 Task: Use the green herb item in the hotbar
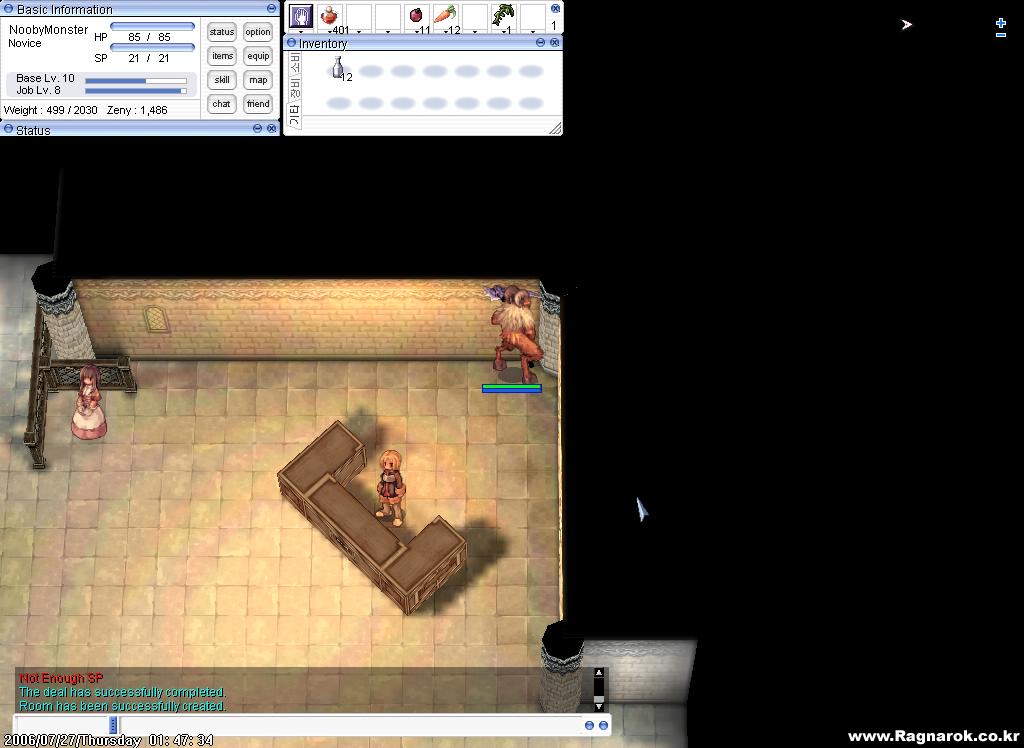[503, 16]
